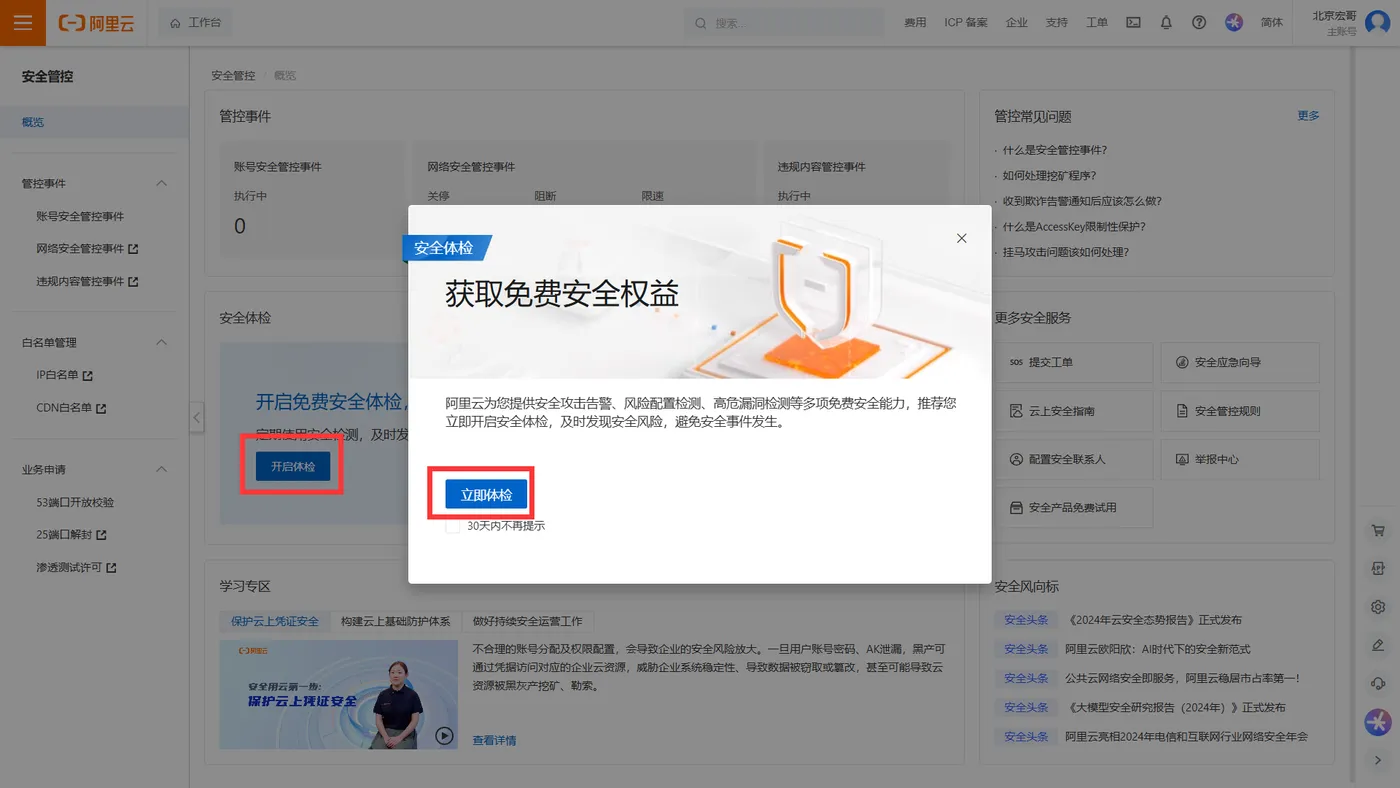This screenshot has width=1400, height=788.
Task: Open 查看详情 link under the video
Action: 494,741
